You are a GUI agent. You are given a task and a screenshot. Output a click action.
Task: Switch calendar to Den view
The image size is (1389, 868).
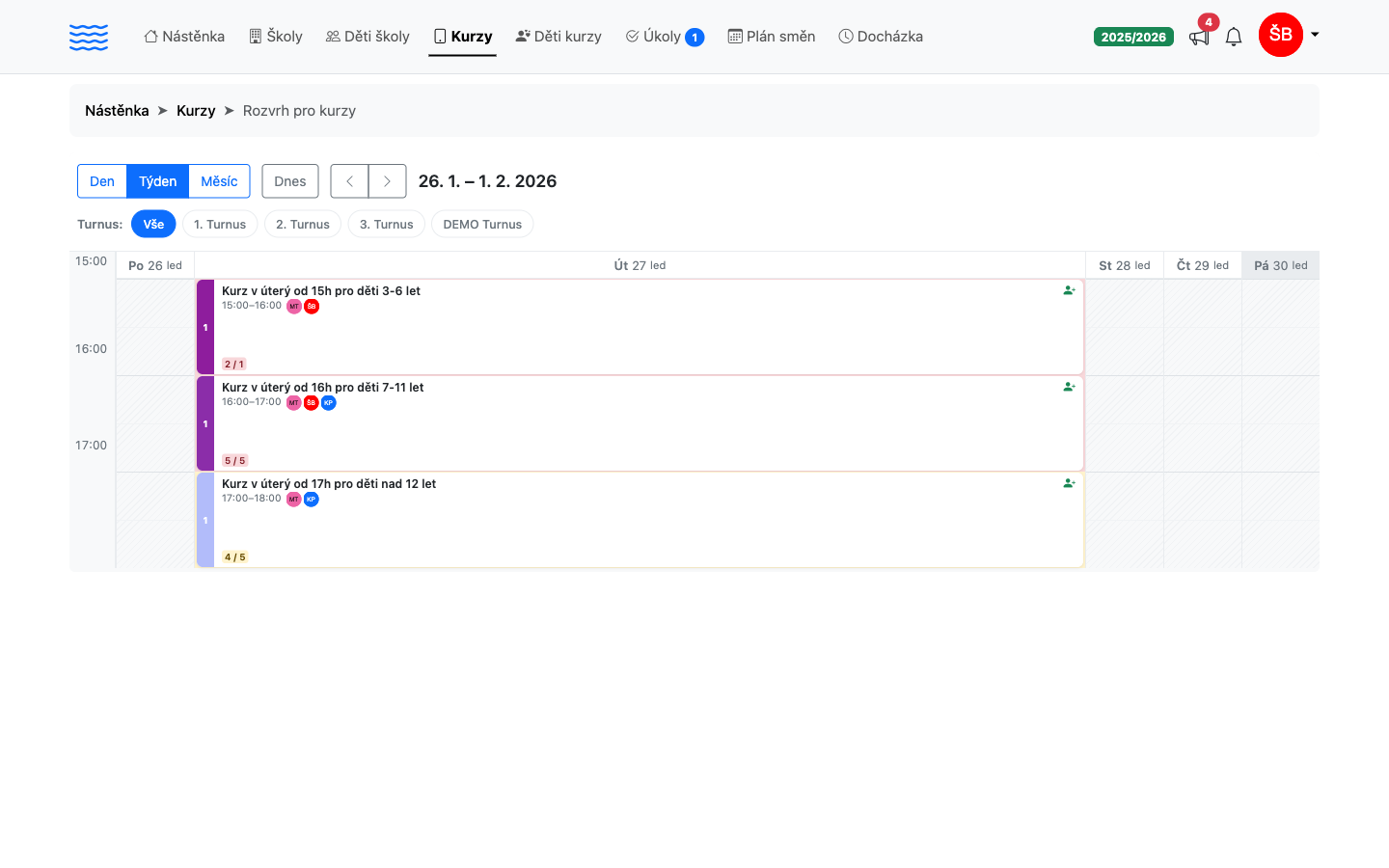click(102, 181)
